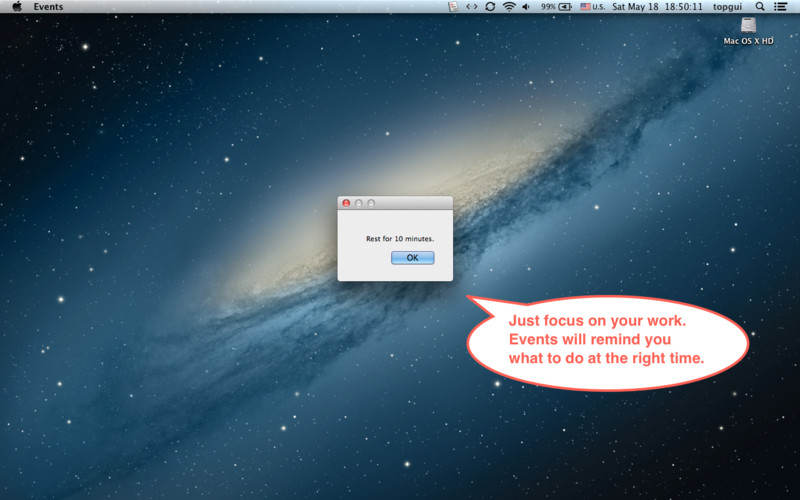
Task: Open the Events app menu
Action: point(48,7)
